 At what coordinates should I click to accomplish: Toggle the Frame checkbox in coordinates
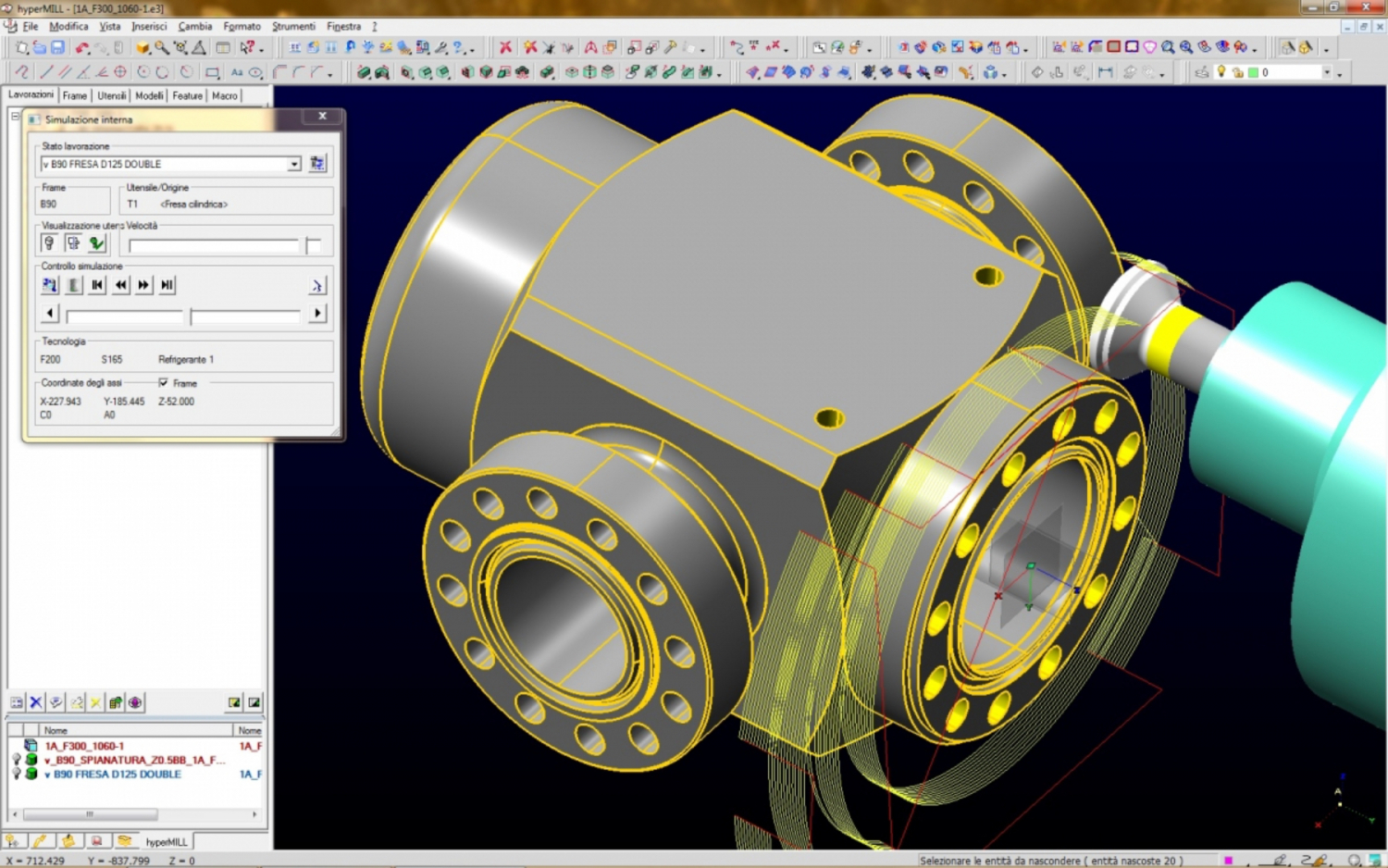point(164,383)
